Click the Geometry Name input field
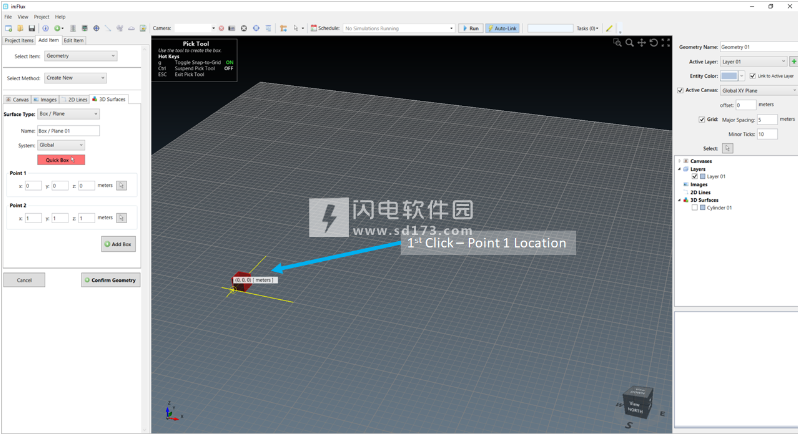 tap(759, 47)
